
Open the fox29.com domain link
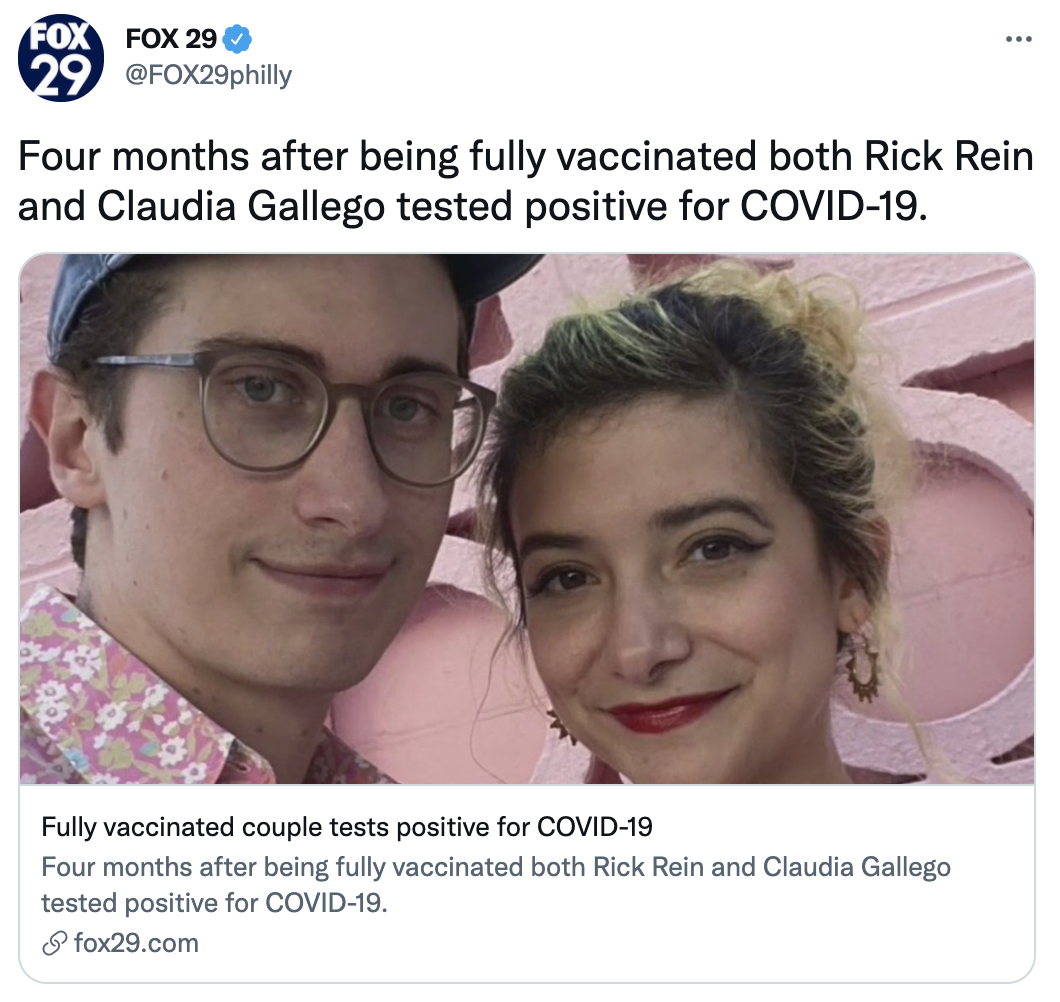(x=137, y=943)
